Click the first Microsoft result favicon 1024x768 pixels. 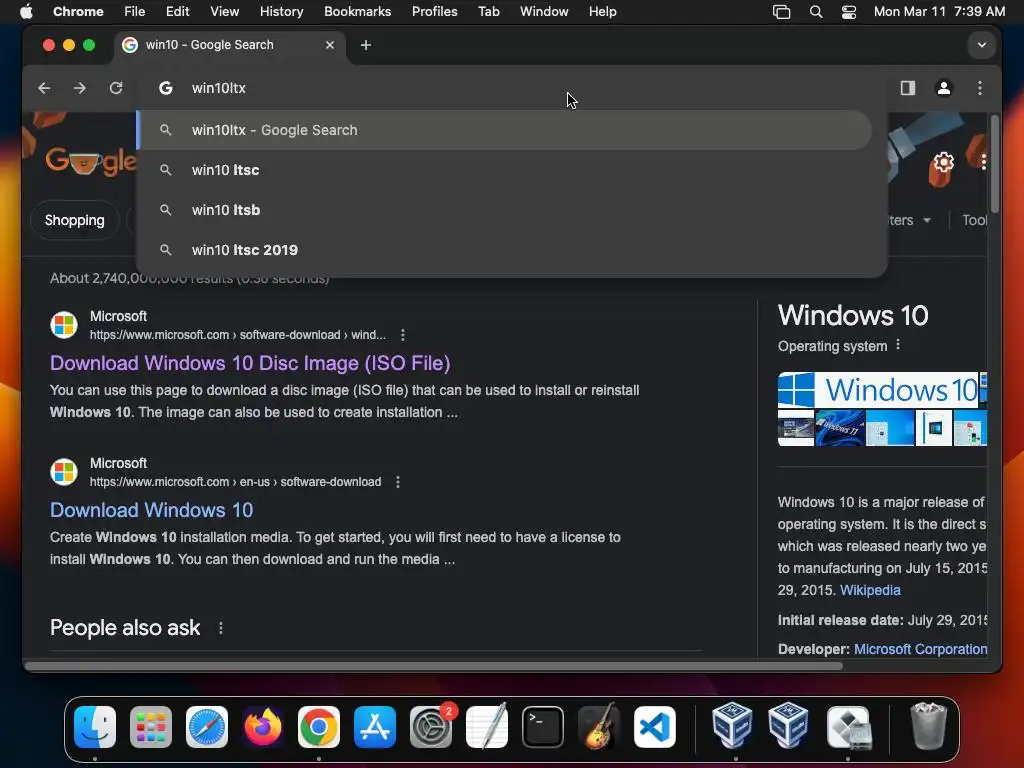(x=64, y=325)
